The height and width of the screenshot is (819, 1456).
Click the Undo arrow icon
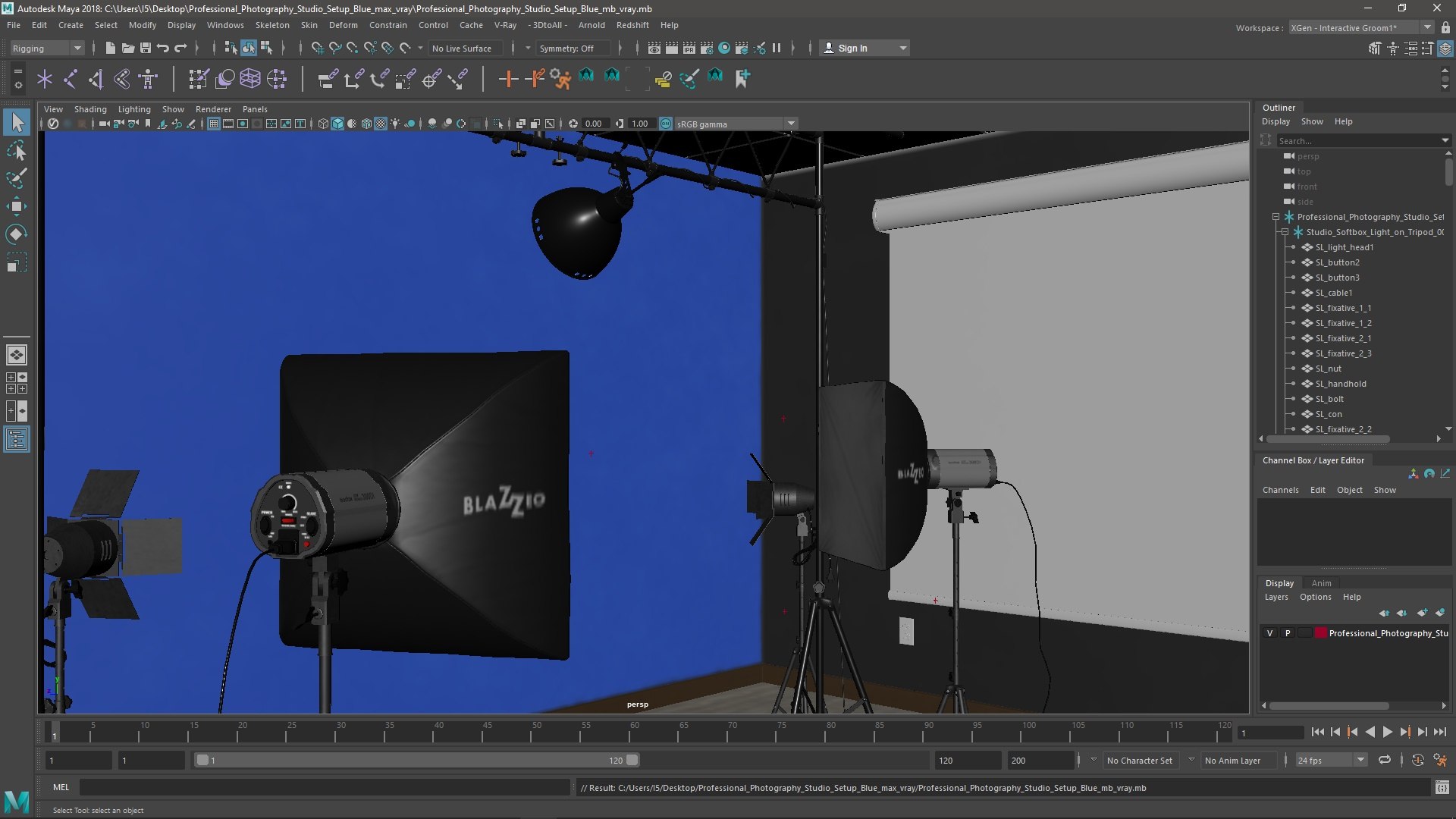coord(163,48)
